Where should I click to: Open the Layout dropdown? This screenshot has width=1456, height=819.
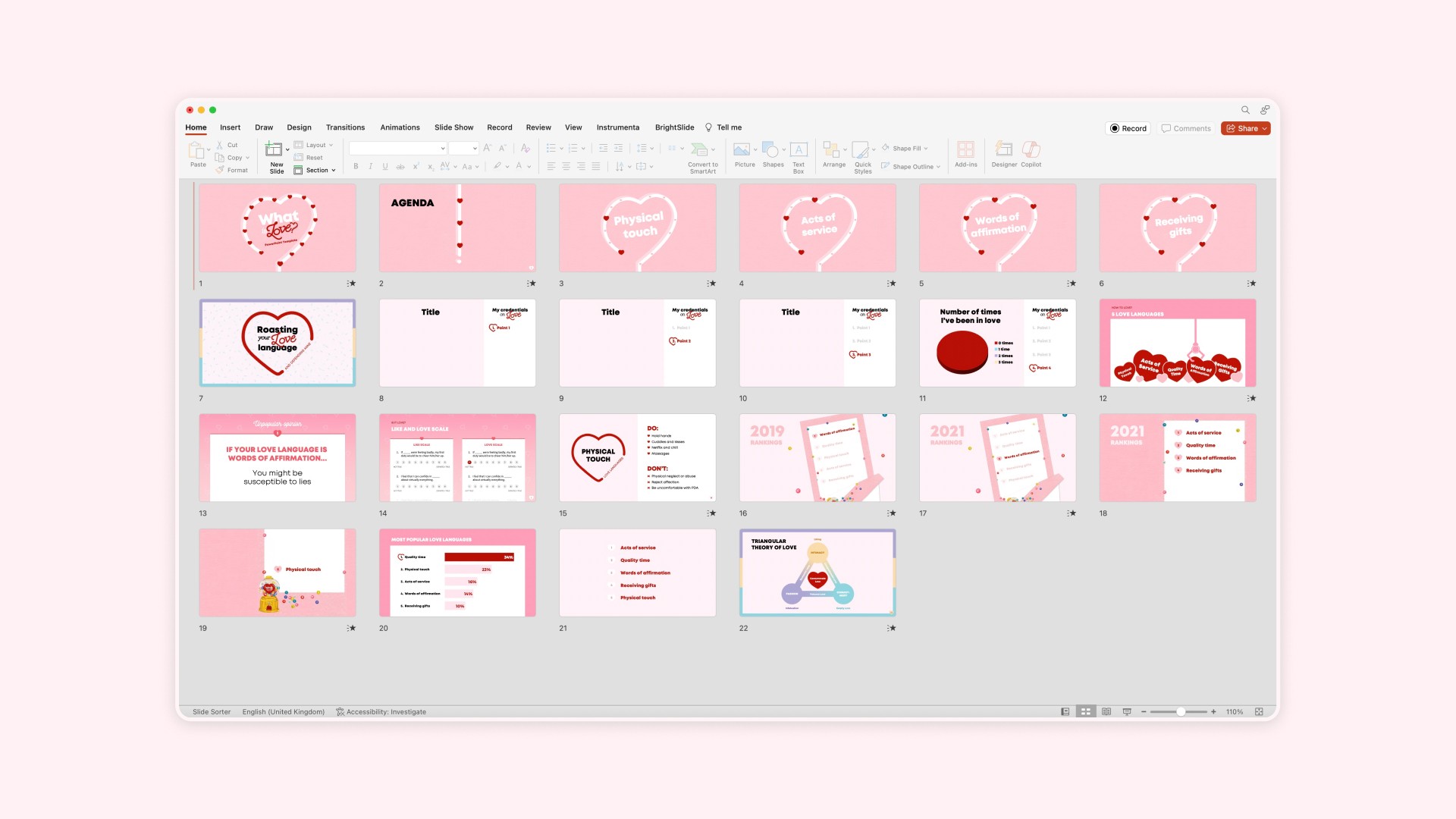(315, 145)
